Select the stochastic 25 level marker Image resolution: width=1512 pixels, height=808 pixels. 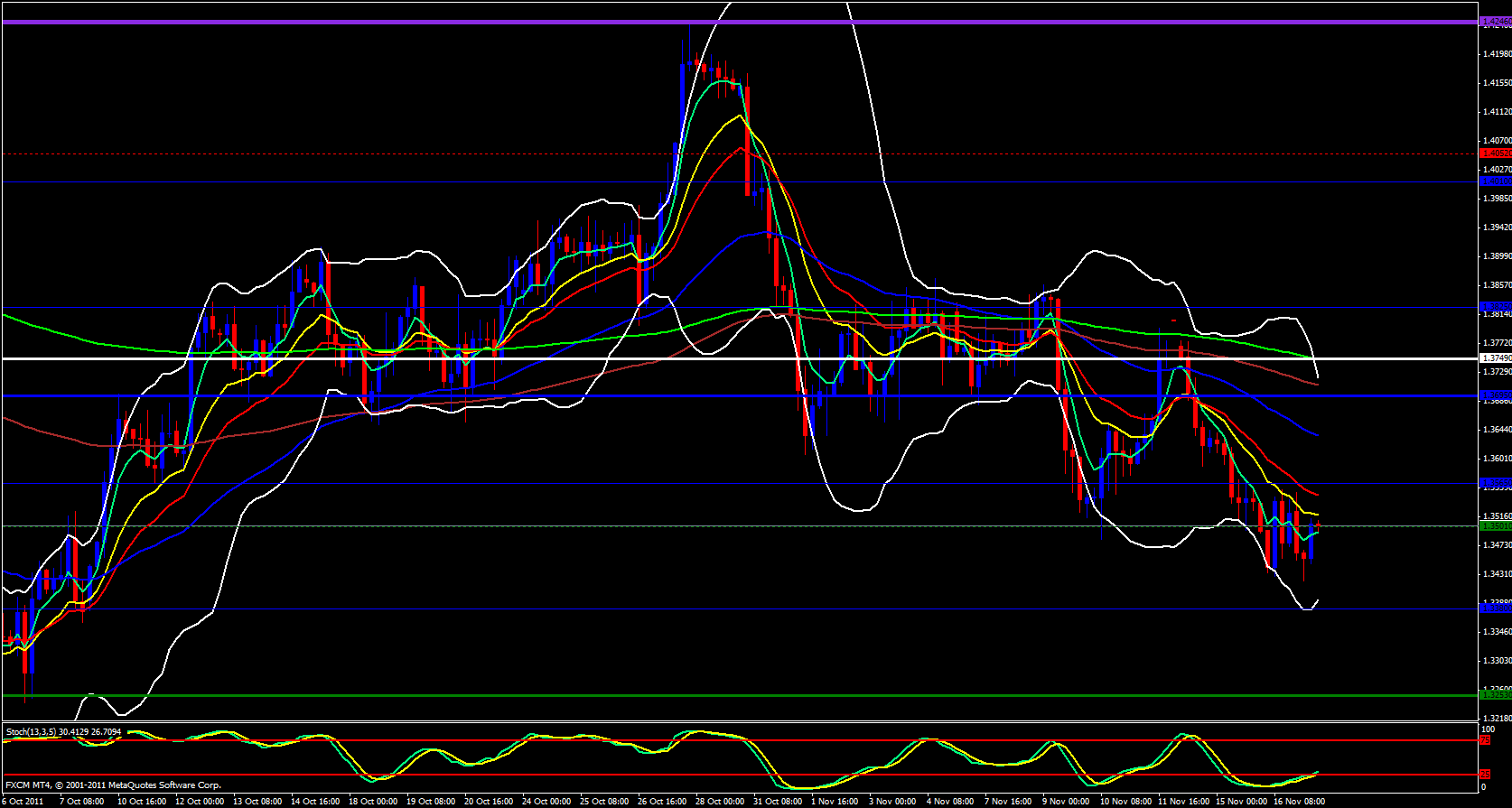1484,775
